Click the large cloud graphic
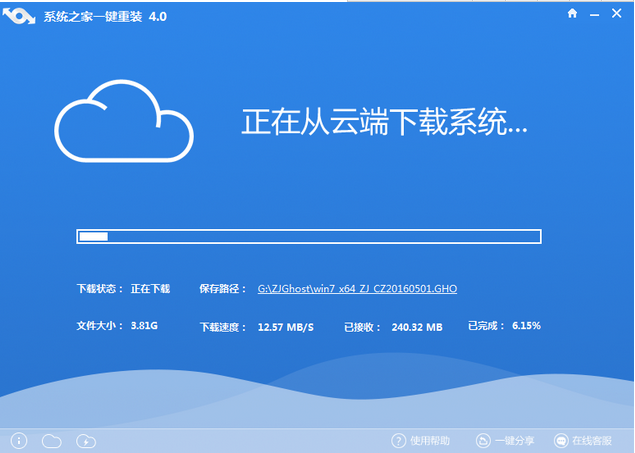This screenshot has height=453, width=635. coord(123,120)
